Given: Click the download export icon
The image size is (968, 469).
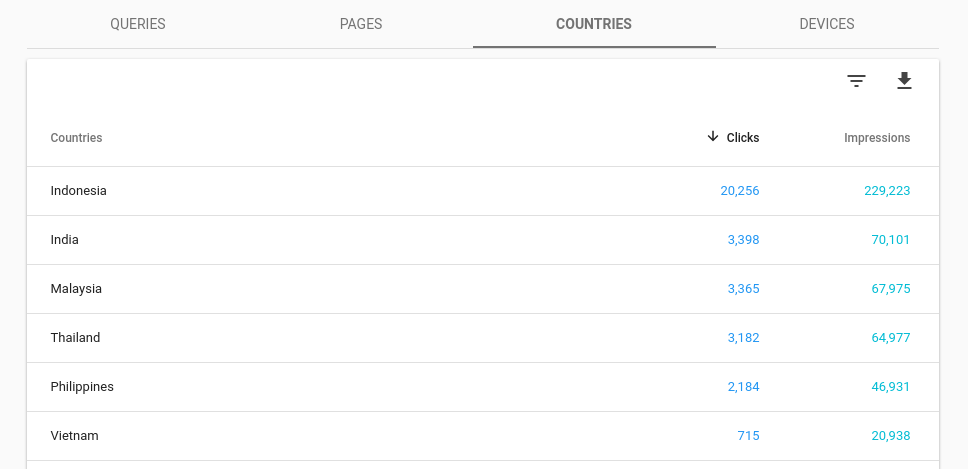Looking at the screenshot, I should click(904, 81).
